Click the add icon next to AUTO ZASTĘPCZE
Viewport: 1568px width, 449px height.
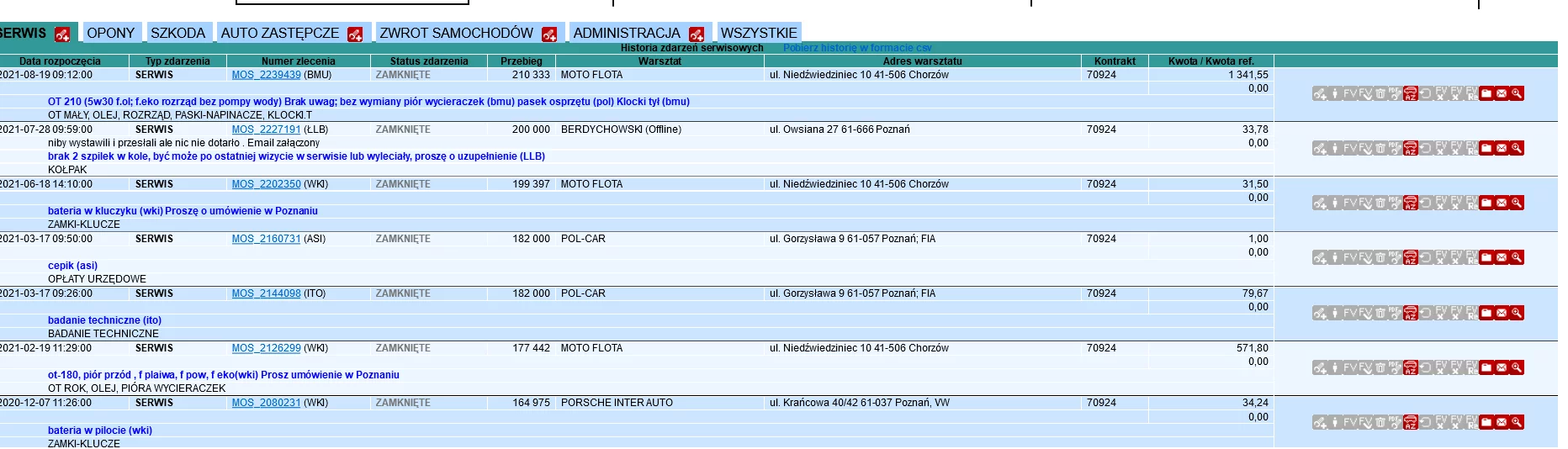(x=355, y=34)
